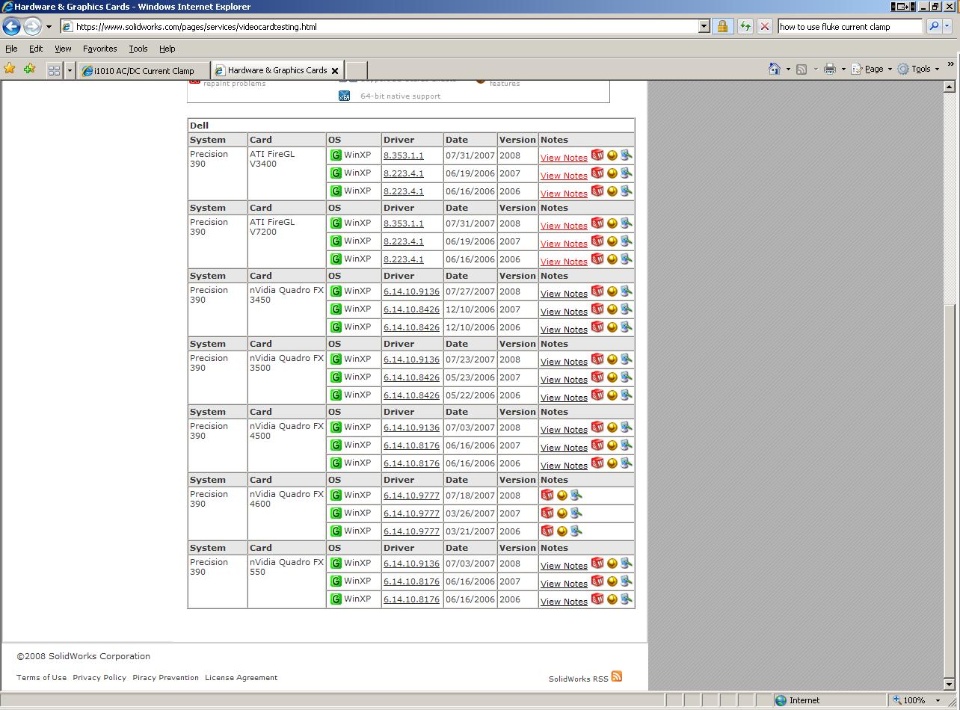Open the File menu
The image size is (960, 710).
(11, 49)
